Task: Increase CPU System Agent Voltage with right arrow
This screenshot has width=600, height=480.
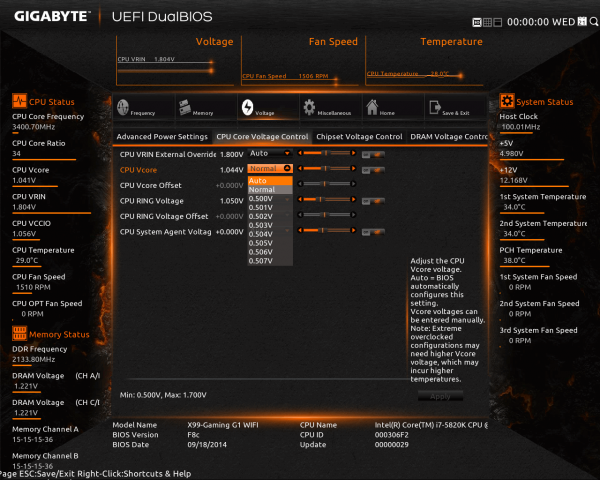Action: [353, 230]
